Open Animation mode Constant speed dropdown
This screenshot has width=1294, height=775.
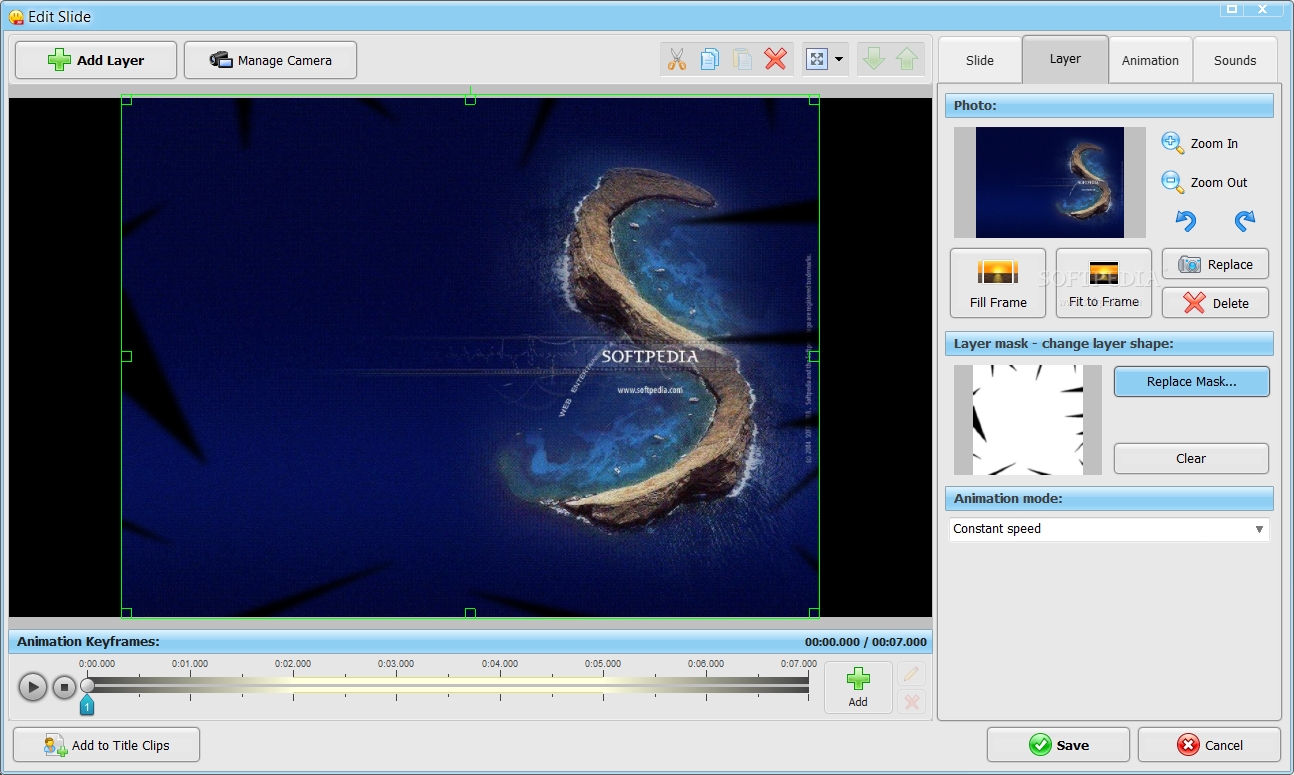point(1109,529)
